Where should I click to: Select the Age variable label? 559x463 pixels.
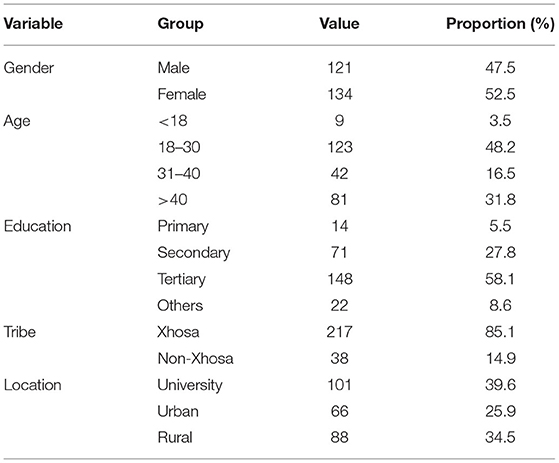17,121
